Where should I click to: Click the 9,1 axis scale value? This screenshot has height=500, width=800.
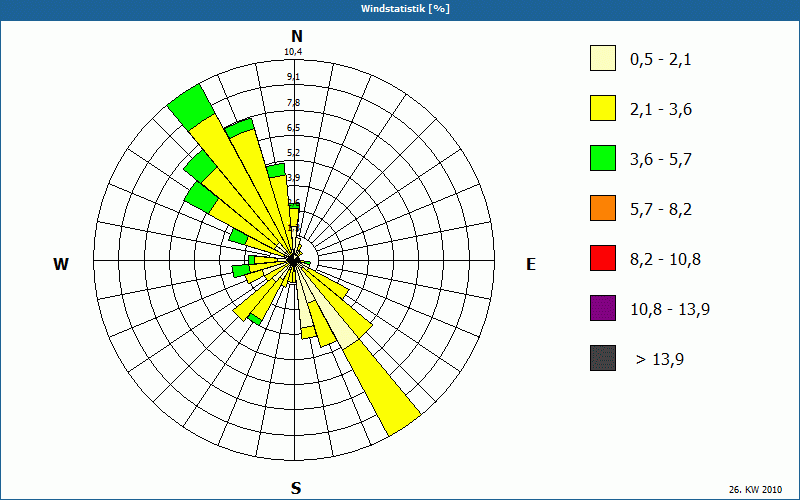pyautogui.click(x=293, y=77)
